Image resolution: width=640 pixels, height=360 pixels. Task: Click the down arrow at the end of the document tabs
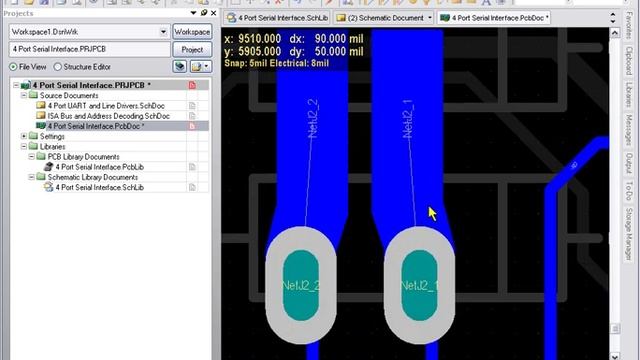click(613, 21)
